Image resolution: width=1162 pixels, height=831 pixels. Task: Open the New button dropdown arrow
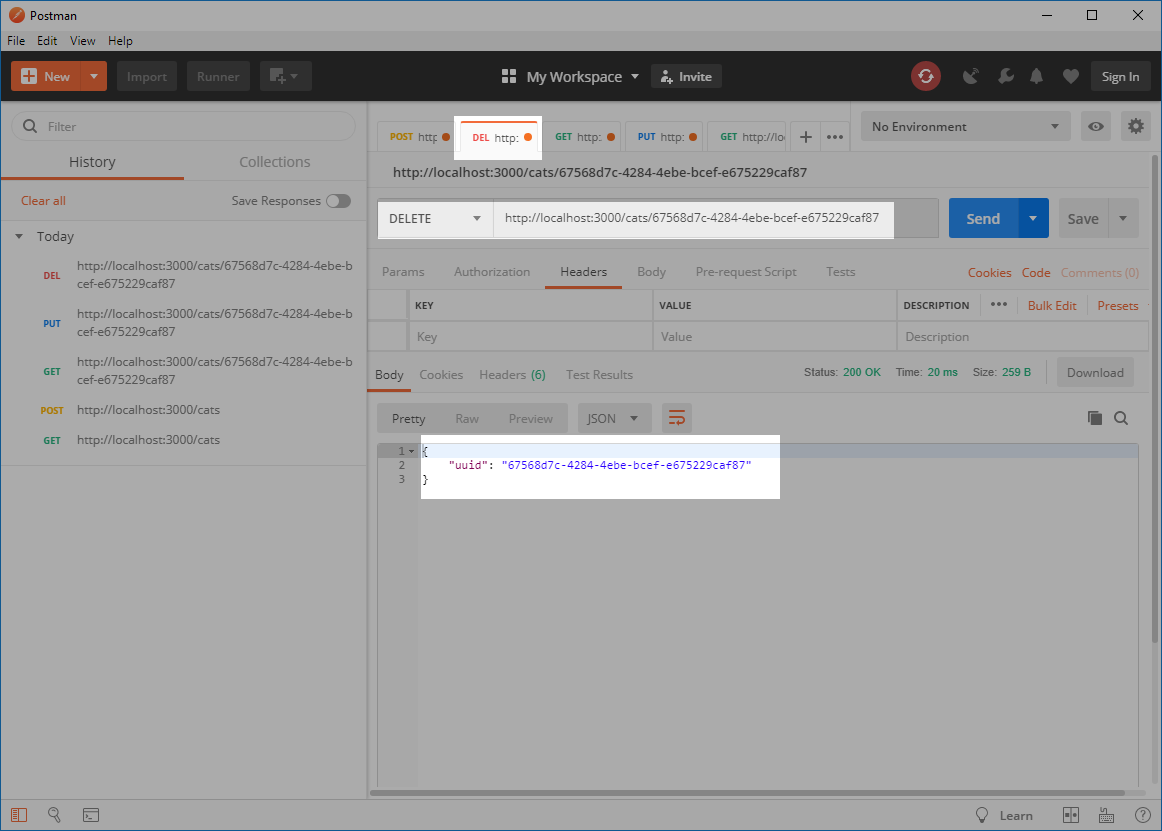tap(94, 76)
